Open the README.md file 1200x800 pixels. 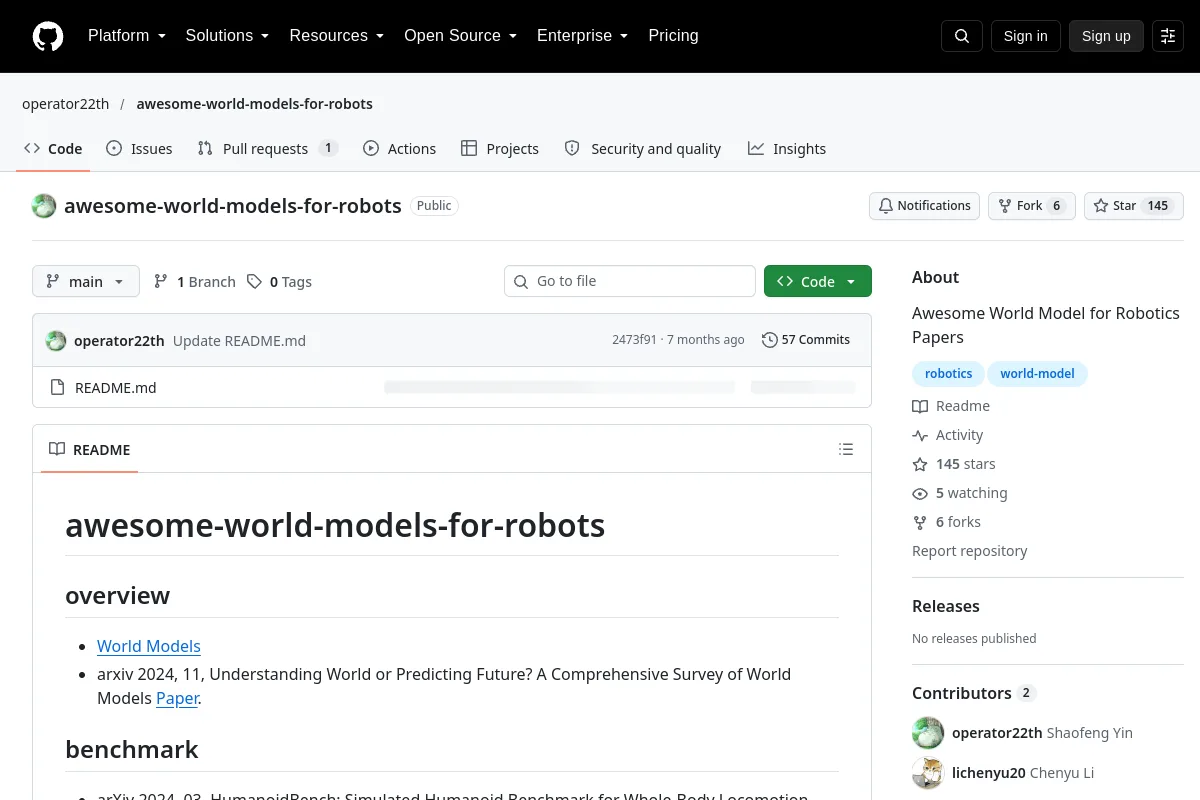116,388
